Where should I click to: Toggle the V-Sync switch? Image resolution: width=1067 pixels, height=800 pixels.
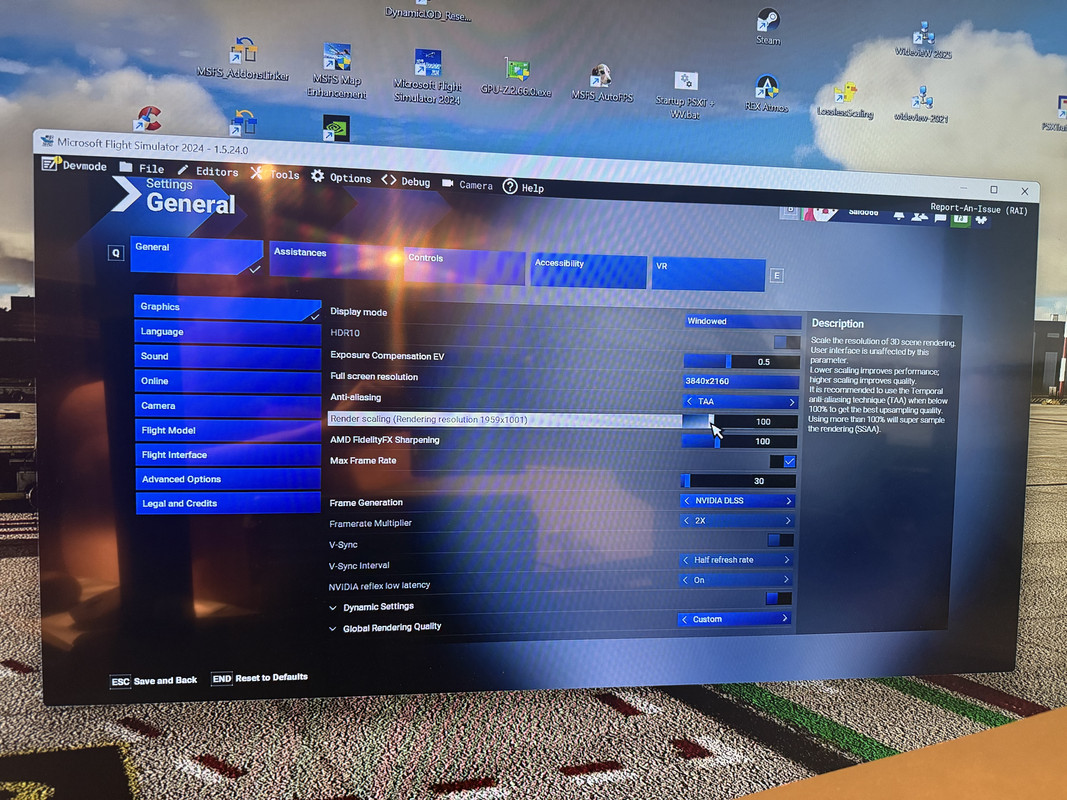tap(780, 540)
